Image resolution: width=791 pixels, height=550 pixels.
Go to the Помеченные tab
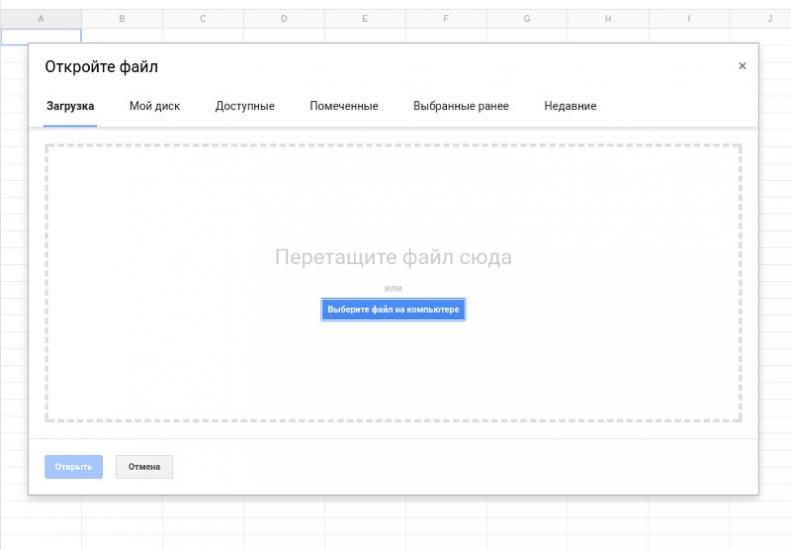[x=344, y=106]
